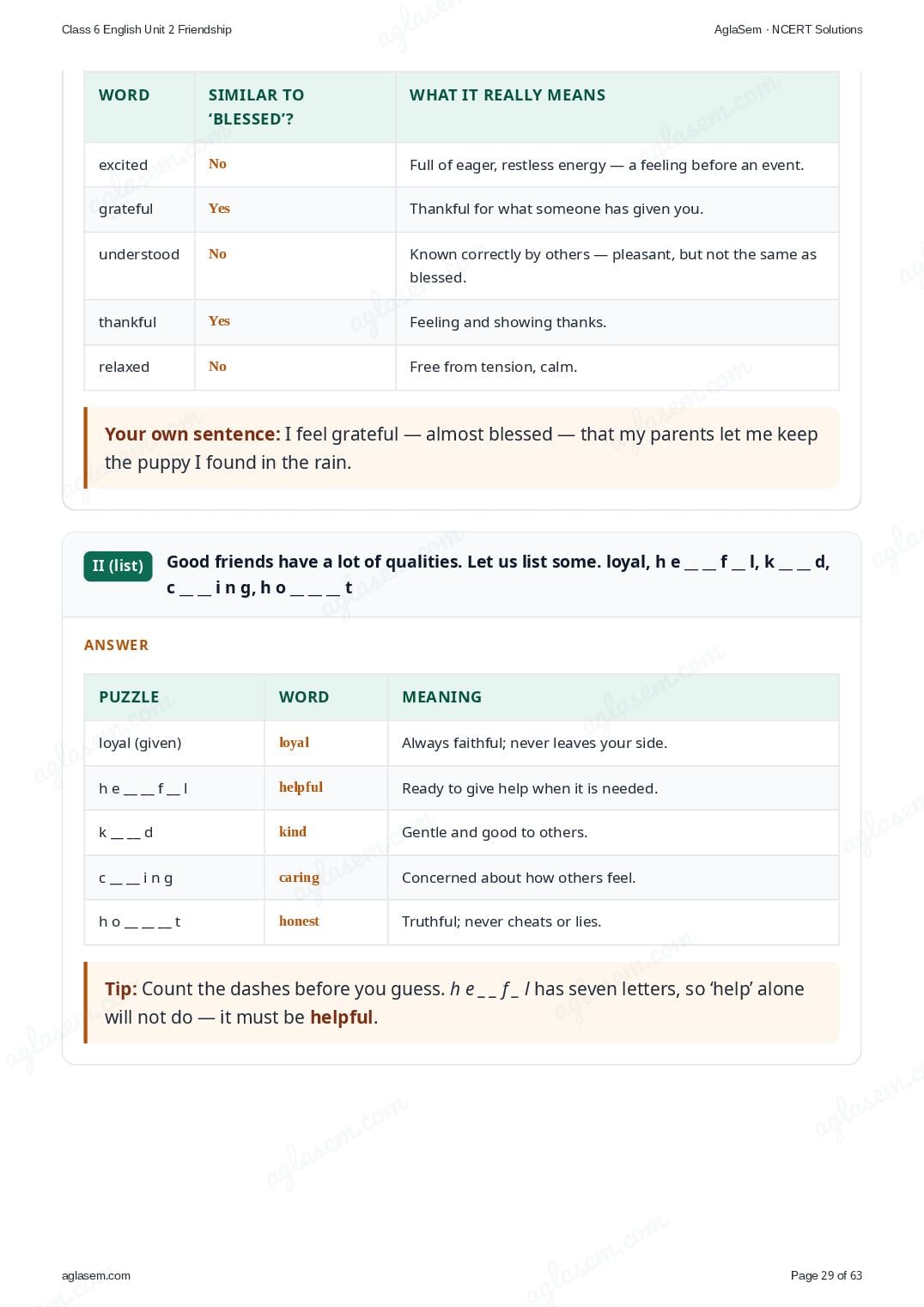Click the 'Yes' answer beside thankful
The width and height of the screenshot is (924, 1307).
pyautogui.click(x=219, y=321)
